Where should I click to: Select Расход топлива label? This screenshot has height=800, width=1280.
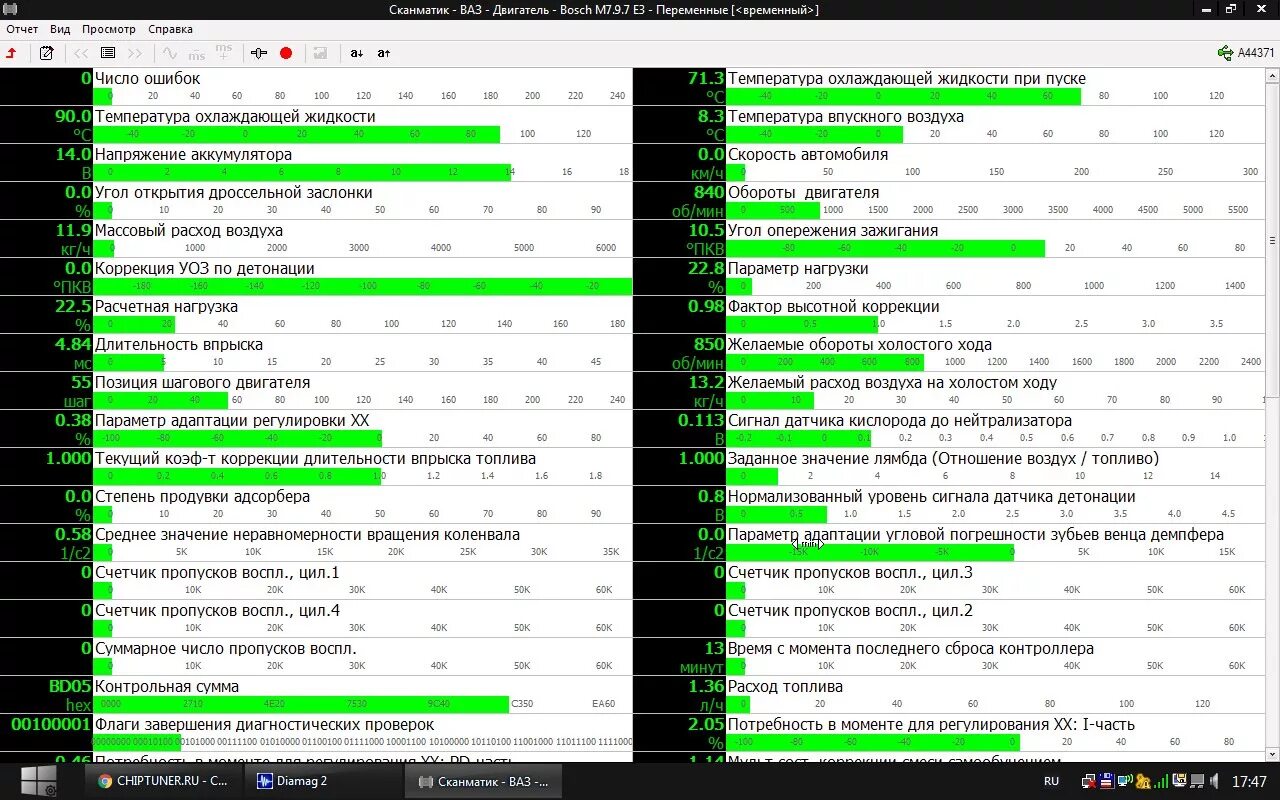tap(785, 686)
